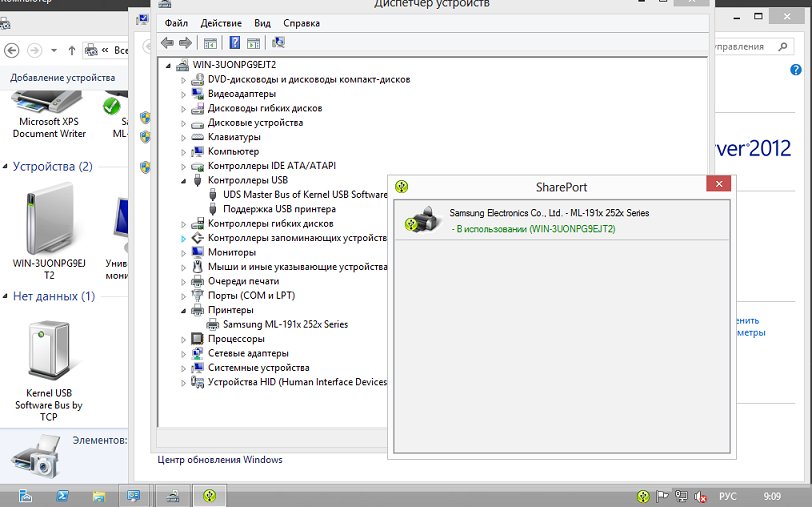
Task: Switch to SharePort taskbar button
Action: click(x=209, y=496)
